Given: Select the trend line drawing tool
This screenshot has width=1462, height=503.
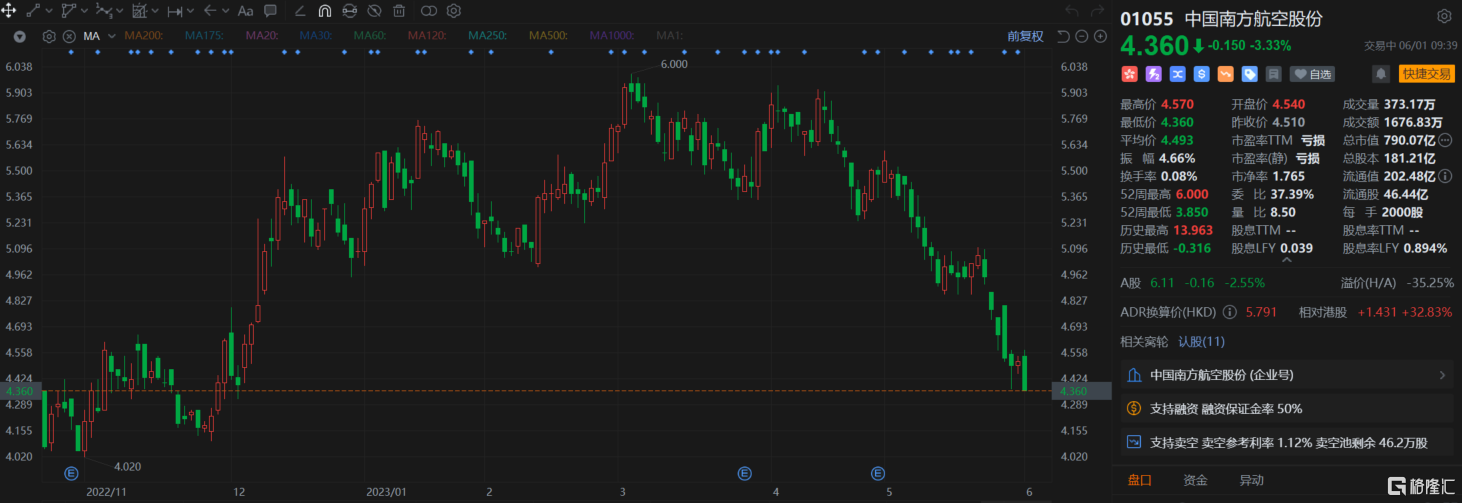Looking at the screenshot, I should 32,11.
